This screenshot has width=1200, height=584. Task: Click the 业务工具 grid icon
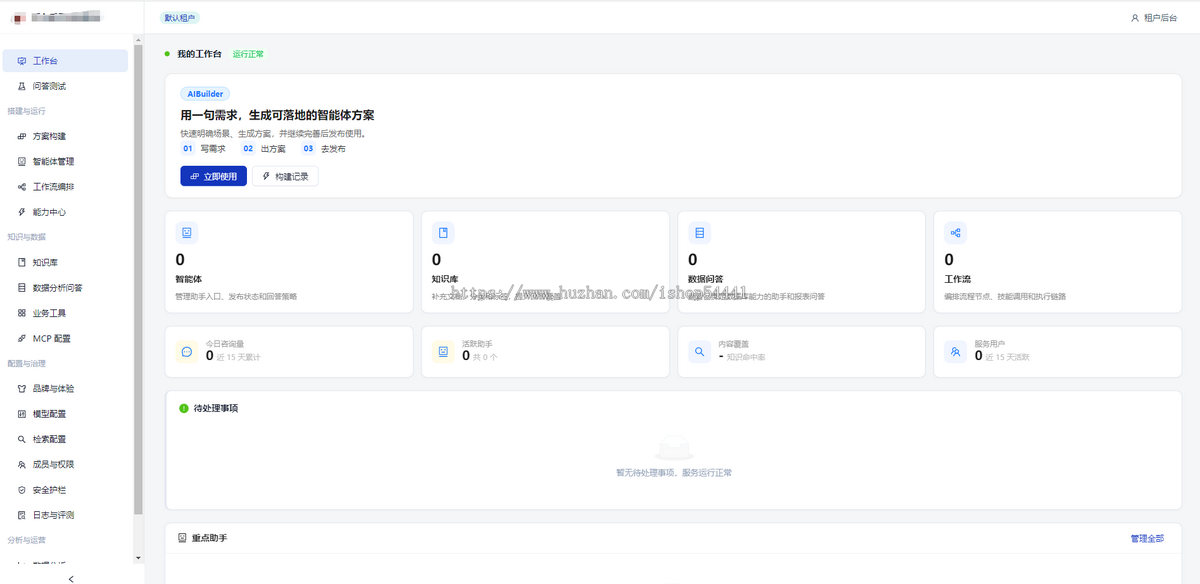click(x=22, y=313)
